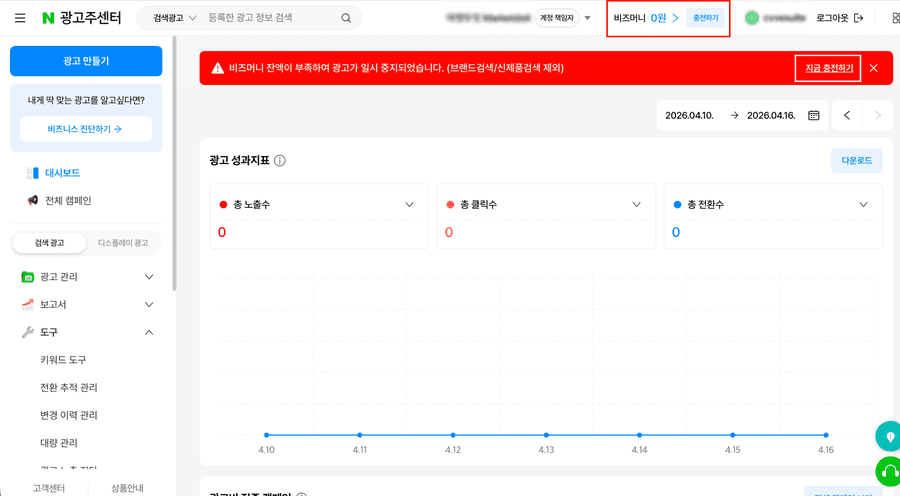900x496 pixels.
Task: Collapse the 도구 menu chevron
Action: [x=149, y=332]
